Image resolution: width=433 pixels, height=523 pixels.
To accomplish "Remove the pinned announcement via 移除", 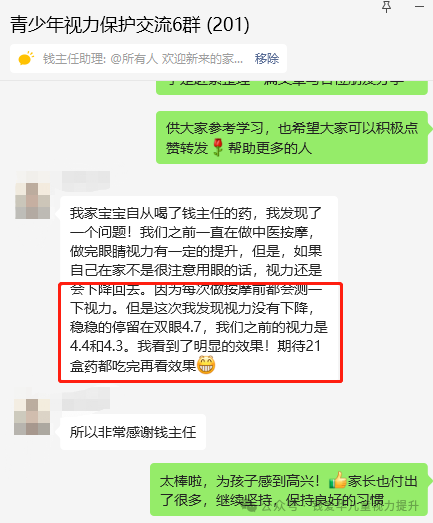I will click(x=267, y=58).
